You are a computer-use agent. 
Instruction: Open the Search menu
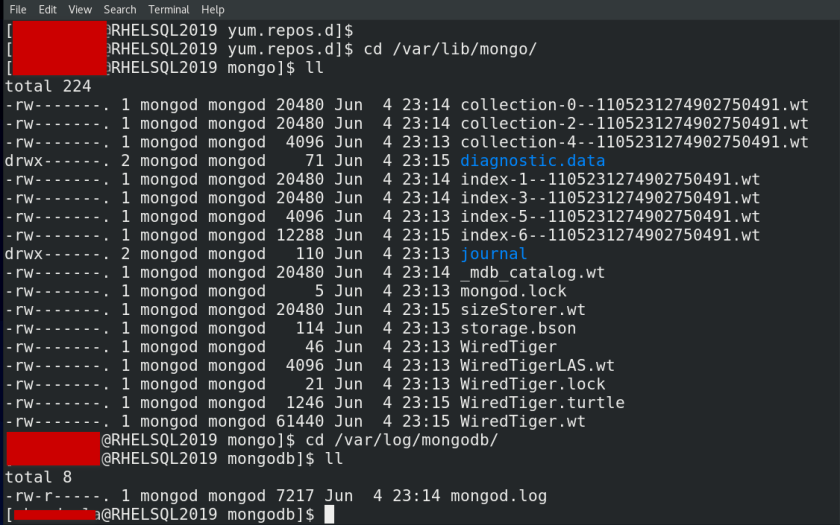click(x=120, y=9)
